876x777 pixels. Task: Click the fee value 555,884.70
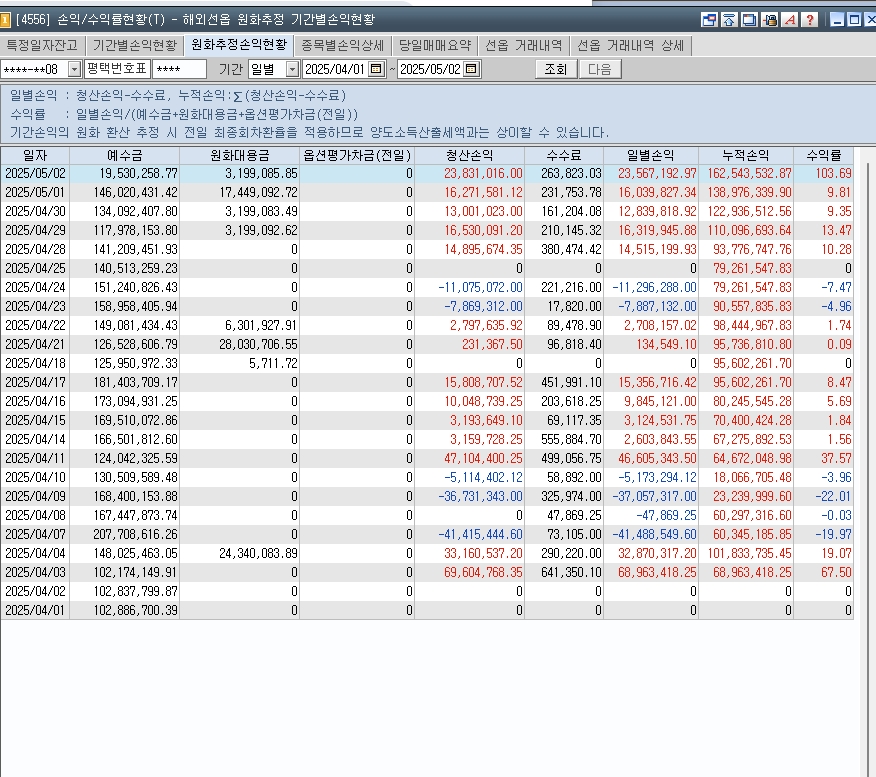point(571,440)
